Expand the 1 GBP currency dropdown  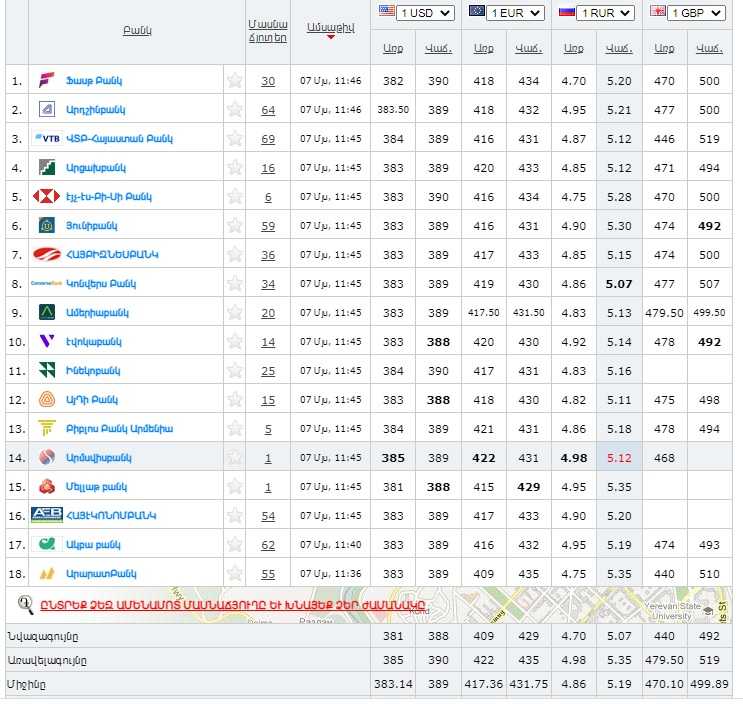point(696,13)
